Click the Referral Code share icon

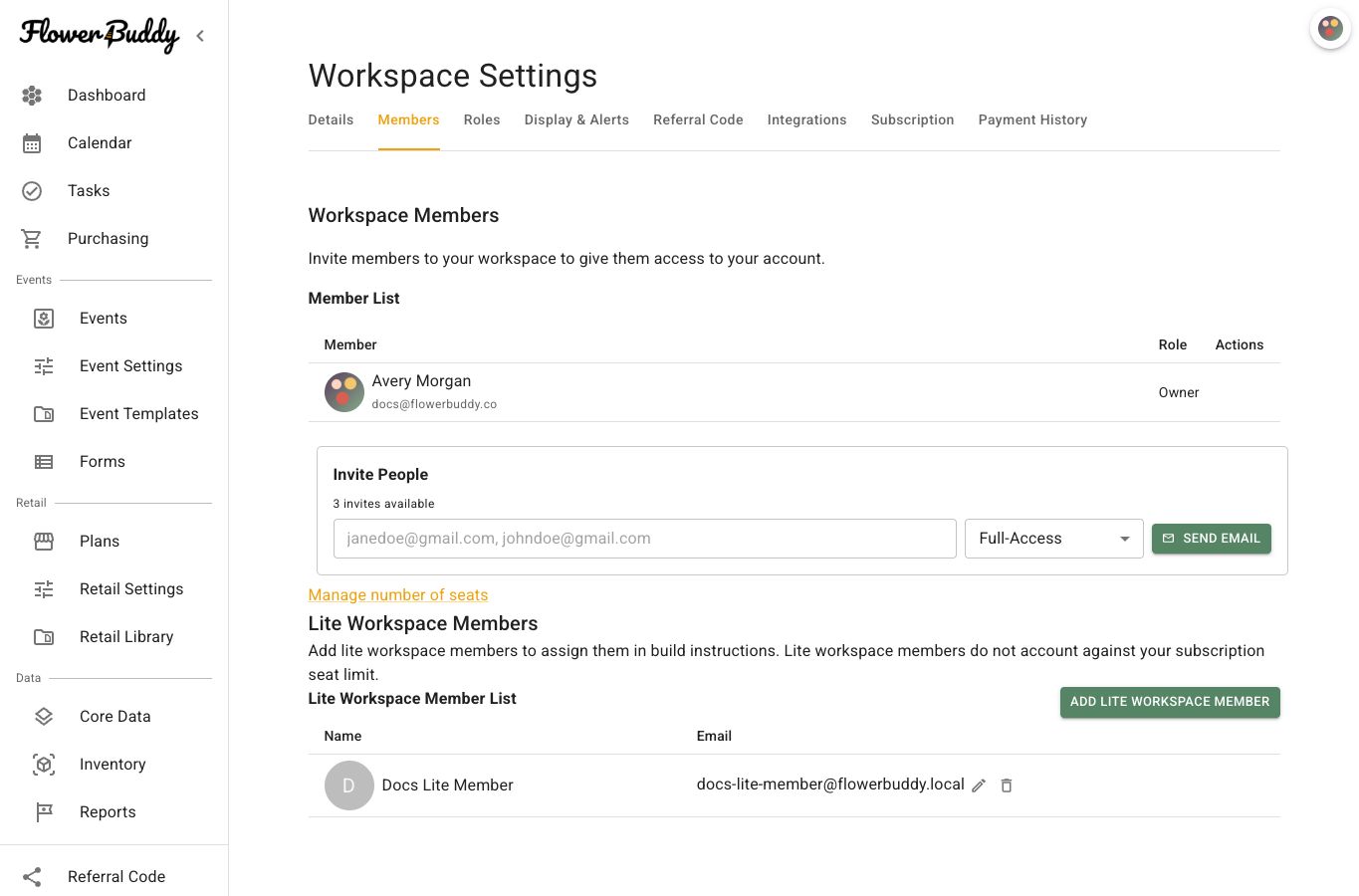tap(32, 877)
